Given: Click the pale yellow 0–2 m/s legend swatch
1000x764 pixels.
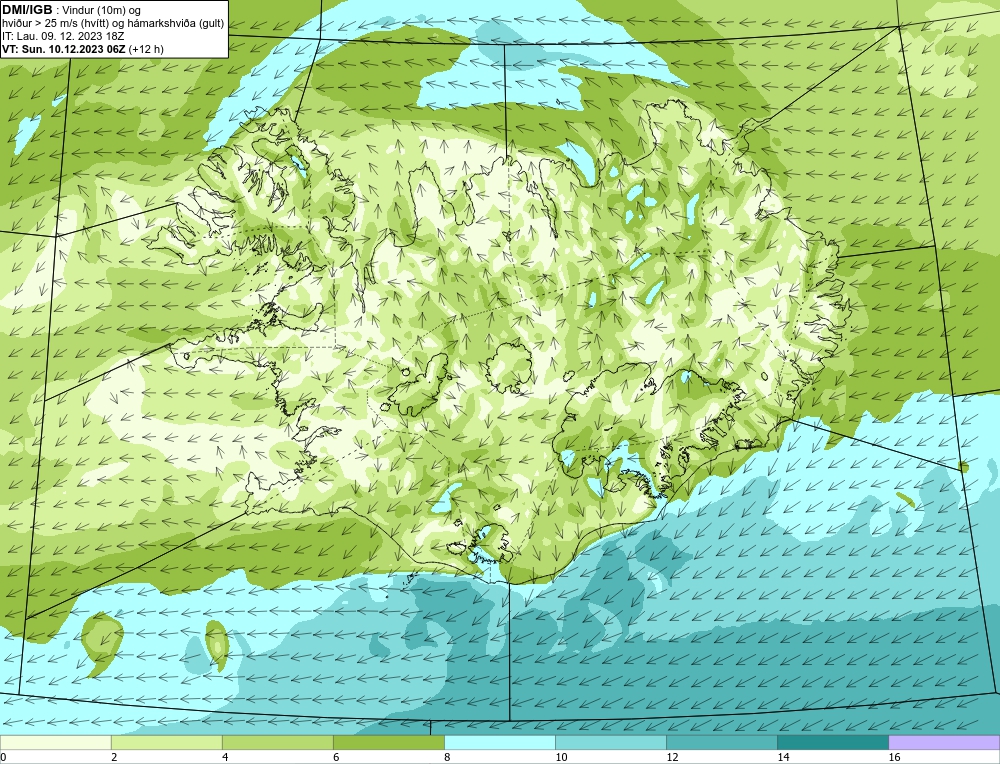Looking at the screenshot, I should (55, 742).
